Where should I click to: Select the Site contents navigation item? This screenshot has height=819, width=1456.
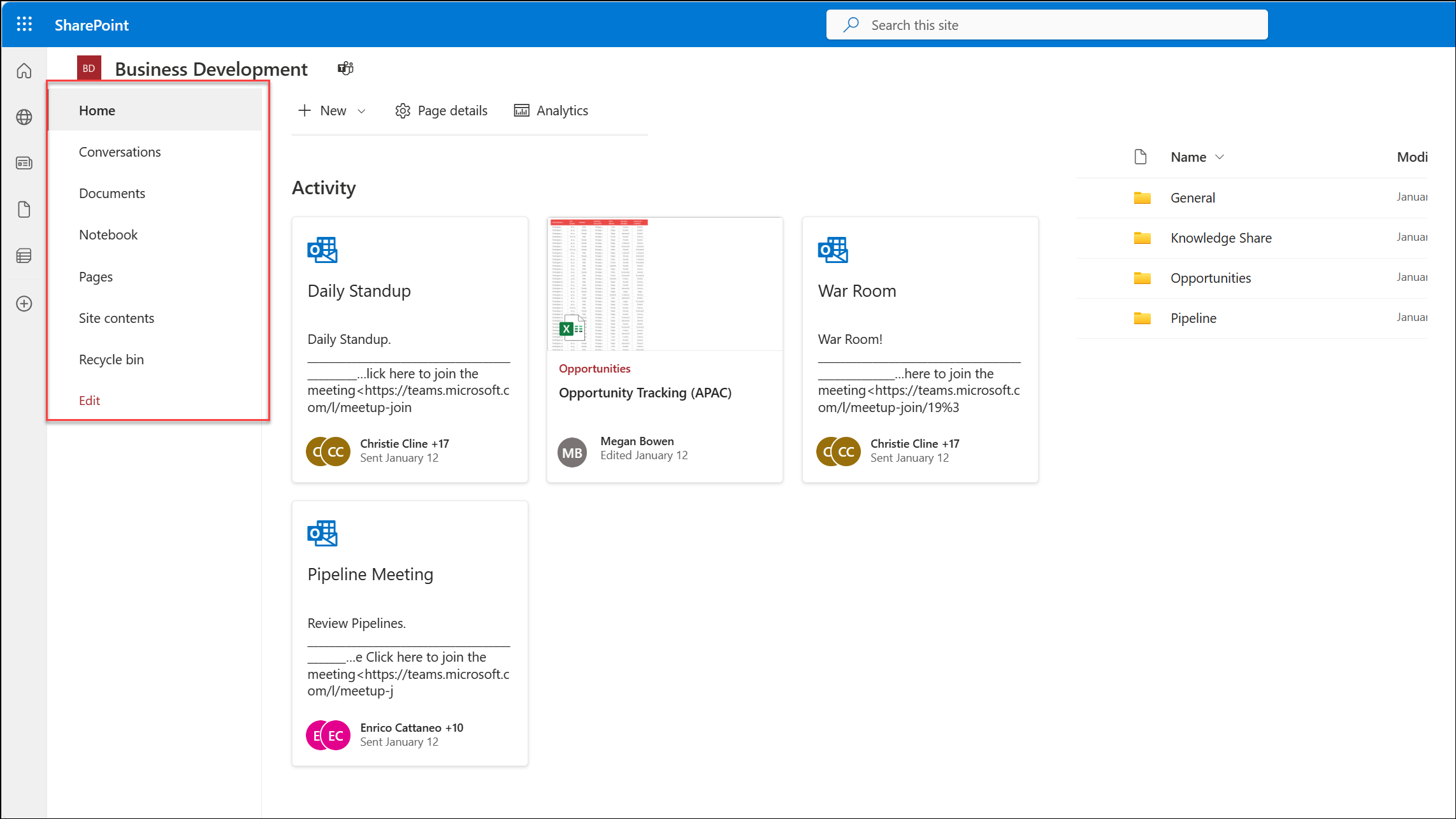[x=116, y=317]
